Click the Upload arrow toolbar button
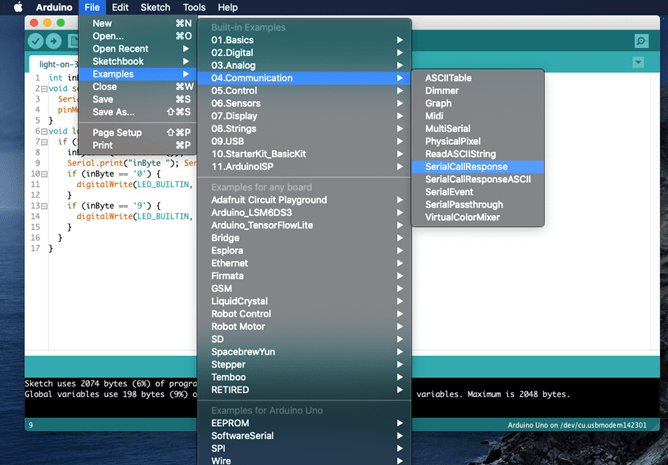 (54, 41)
